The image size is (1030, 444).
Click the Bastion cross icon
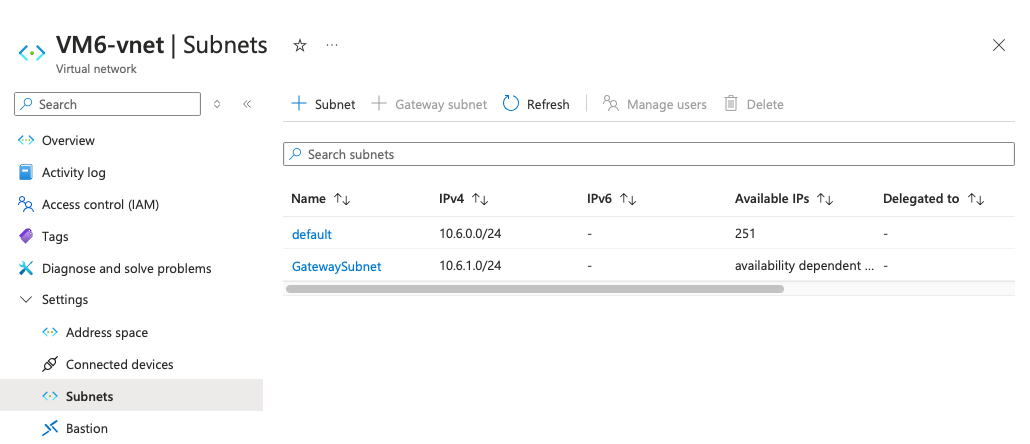(50, 428)
